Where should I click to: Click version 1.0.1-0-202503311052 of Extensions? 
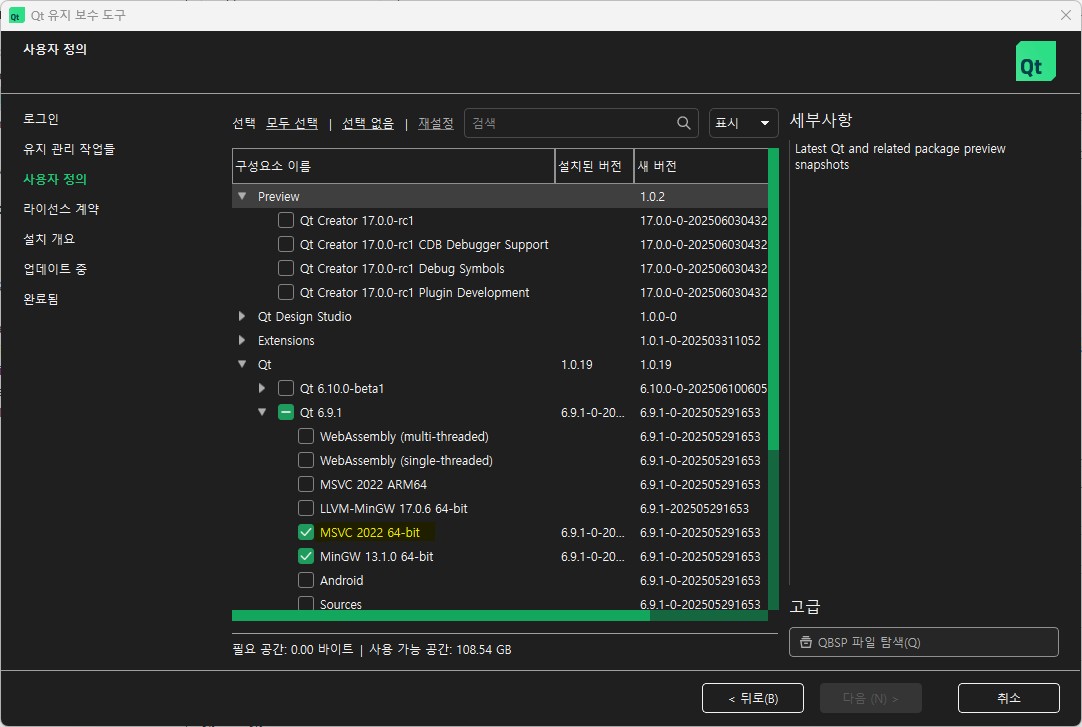[700, 341]
